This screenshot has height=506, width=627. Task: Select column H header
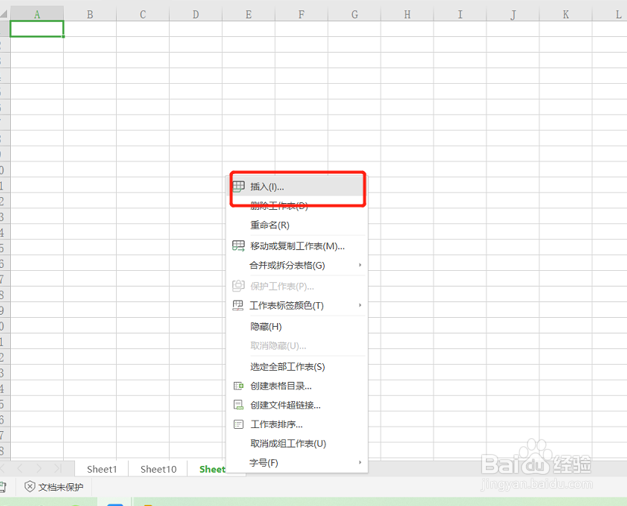pos(407,14)
